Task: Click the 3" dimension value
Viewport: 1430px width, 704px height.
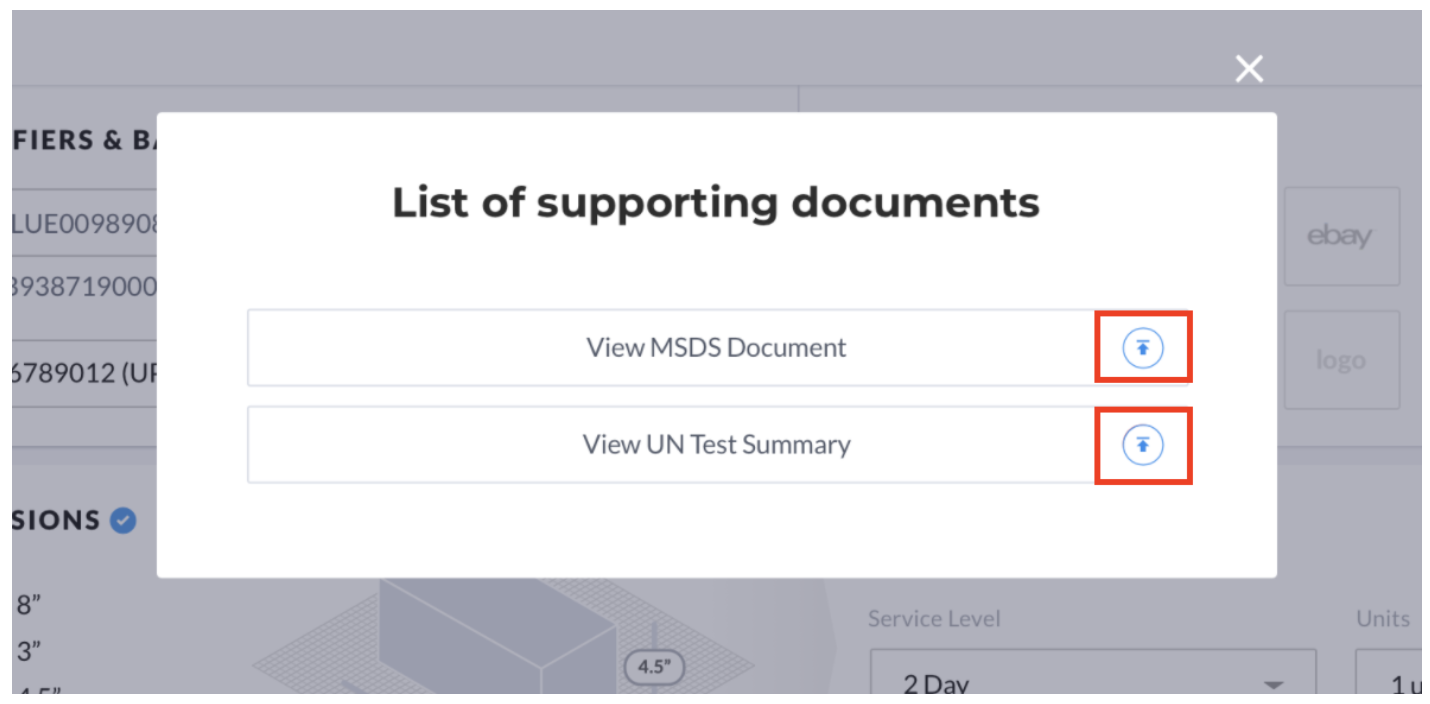Action: (29, 652)
